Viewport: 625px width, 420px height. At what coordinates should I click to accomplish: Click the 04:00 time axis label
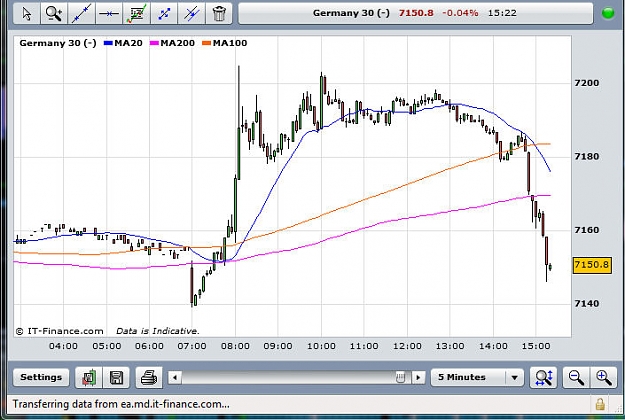(63, 346)
